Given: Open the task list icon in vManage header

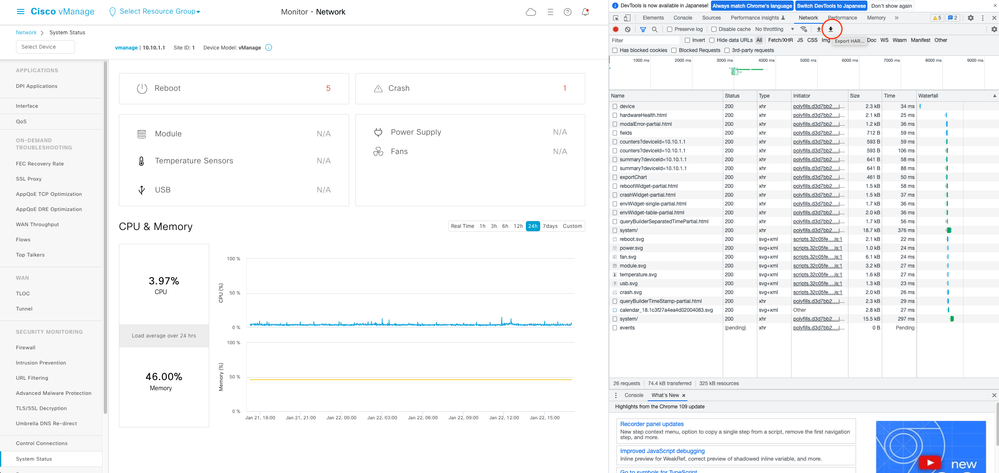Looking at the screenshot, I should (550, 12).
